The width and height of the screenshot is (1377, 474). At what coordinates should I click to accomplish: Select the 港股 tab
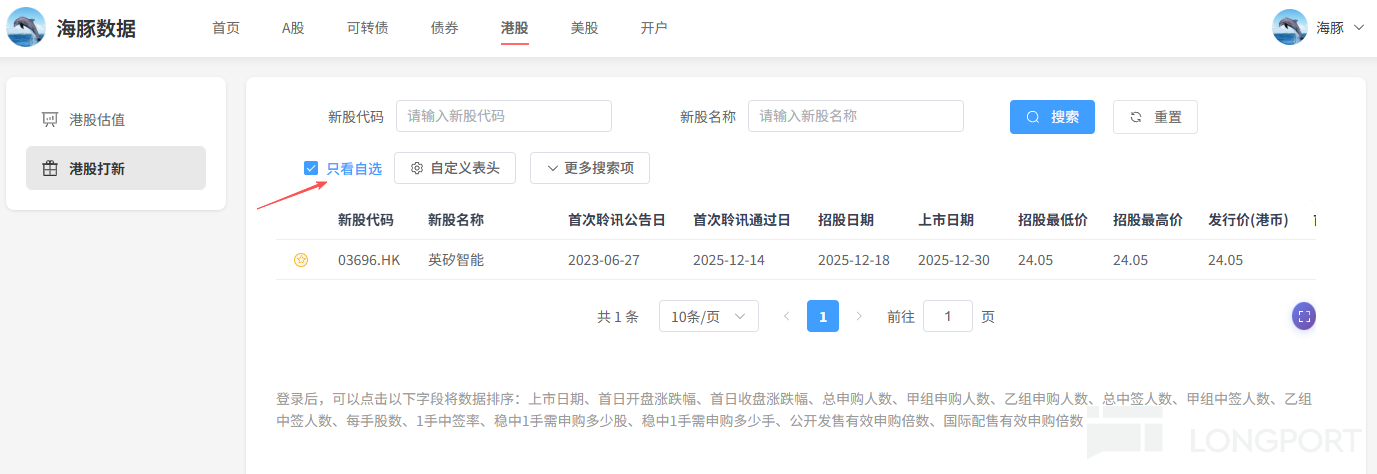click(x=515, y=28)
